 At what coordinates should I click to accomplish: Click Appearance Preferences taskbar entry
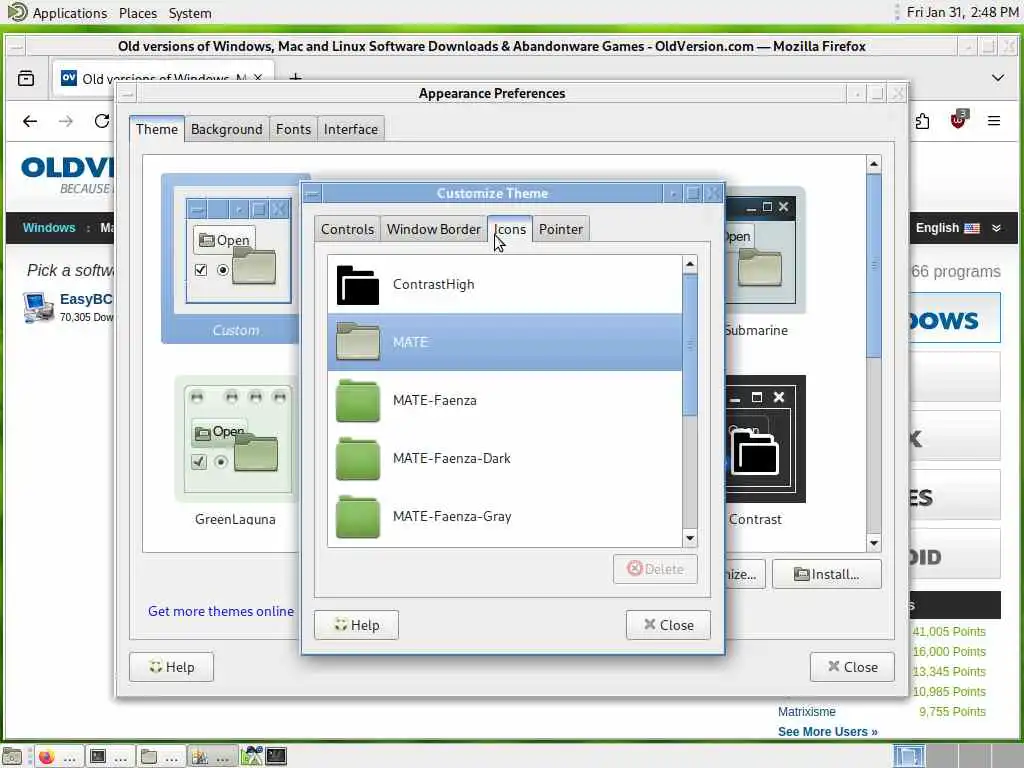(x=212, y=757)
